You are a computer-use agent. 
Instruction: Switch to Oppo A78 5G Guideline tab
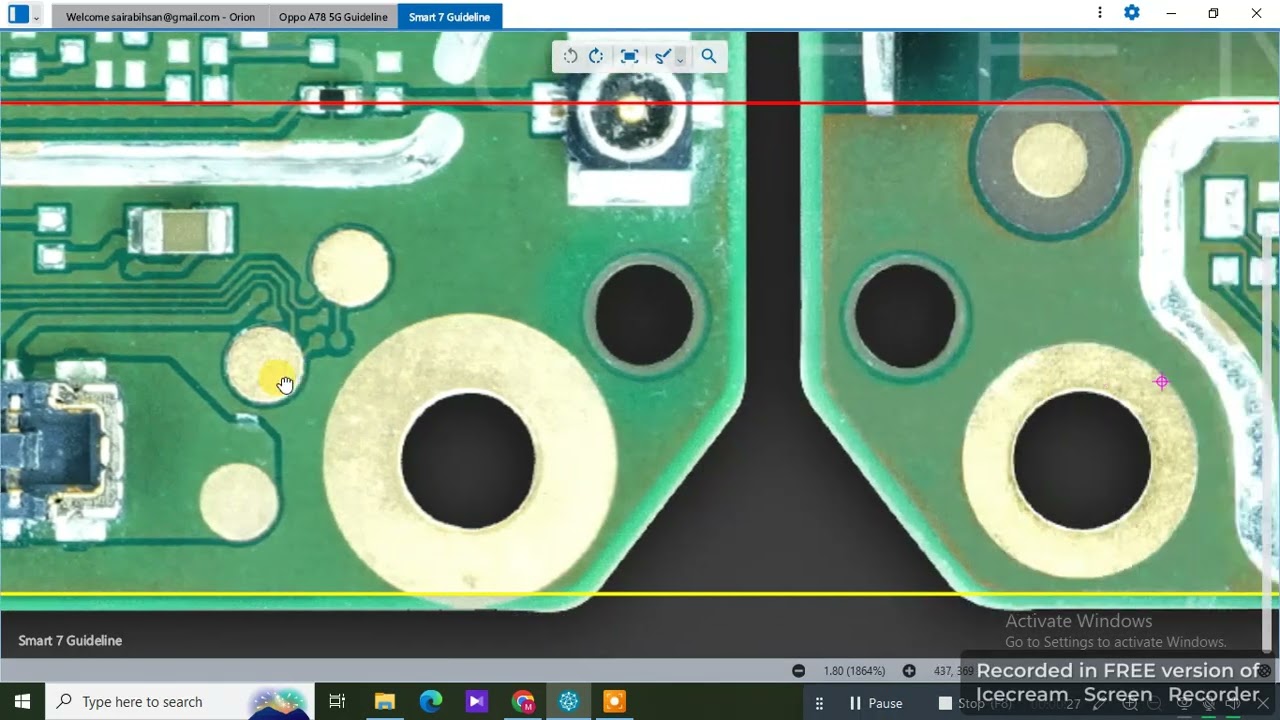pyautogui.click(x=333, y=17)
